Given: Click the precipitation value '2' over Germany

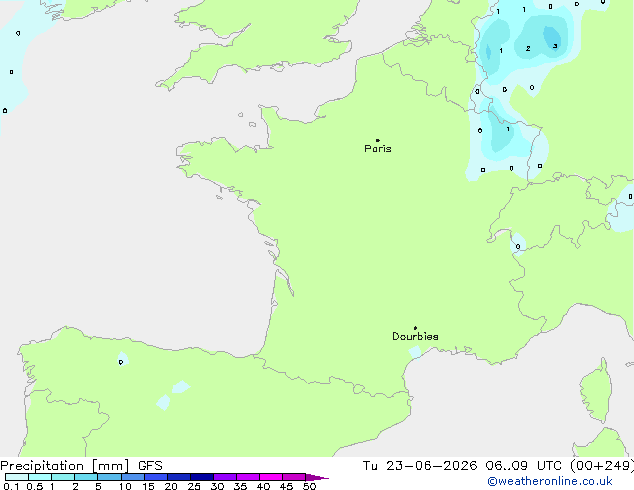Looking at the screenshot, I should [528, 49].
